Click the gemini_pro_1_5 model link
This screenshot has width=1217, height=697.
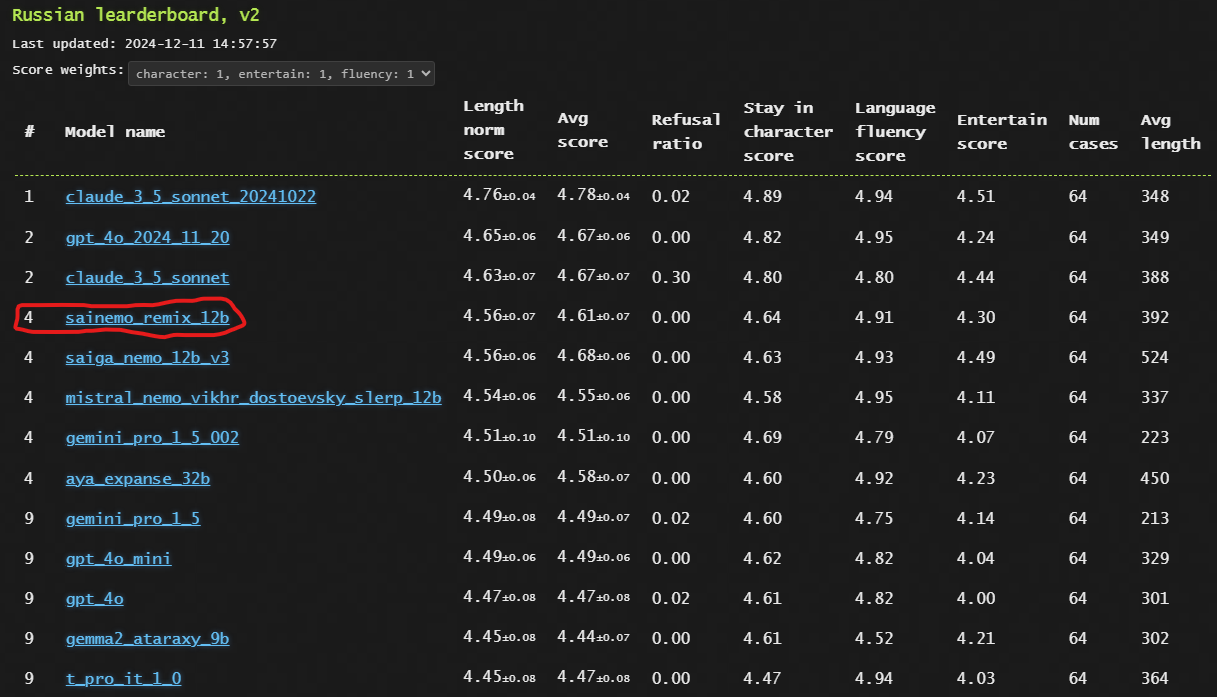(132, 518)
